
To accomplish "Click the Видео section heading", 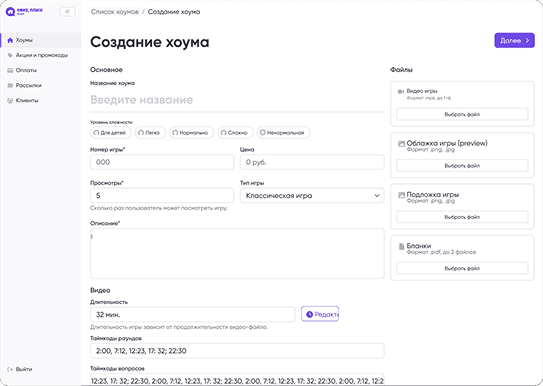I will [100, 290].
